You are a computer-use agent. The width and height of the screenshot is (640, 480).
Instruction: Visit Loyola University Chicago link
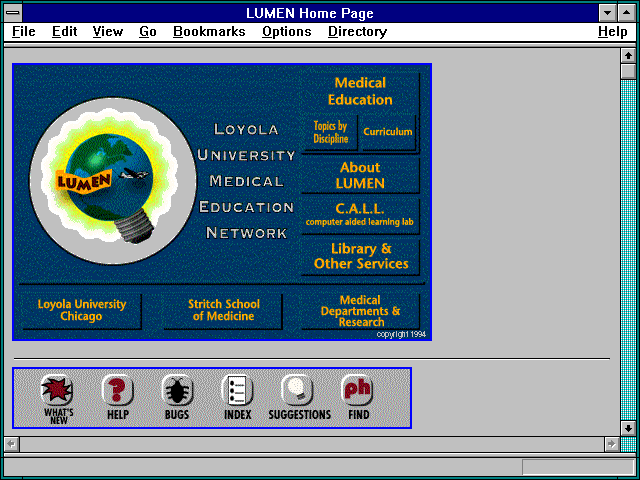pos(82,310)
